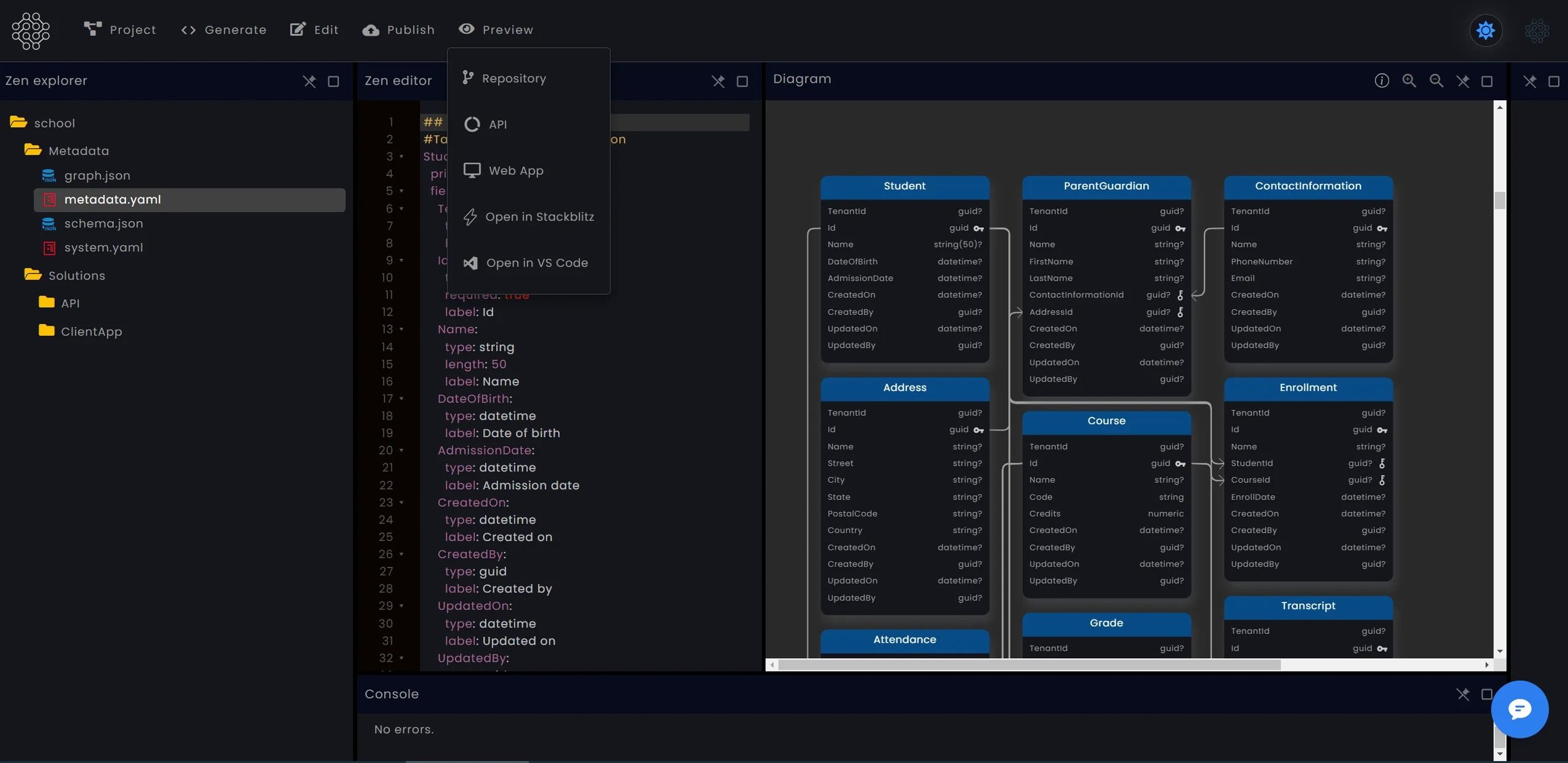Click the diagram scroll-down arrow
1568x763 pixels.
click(1500, 651)
